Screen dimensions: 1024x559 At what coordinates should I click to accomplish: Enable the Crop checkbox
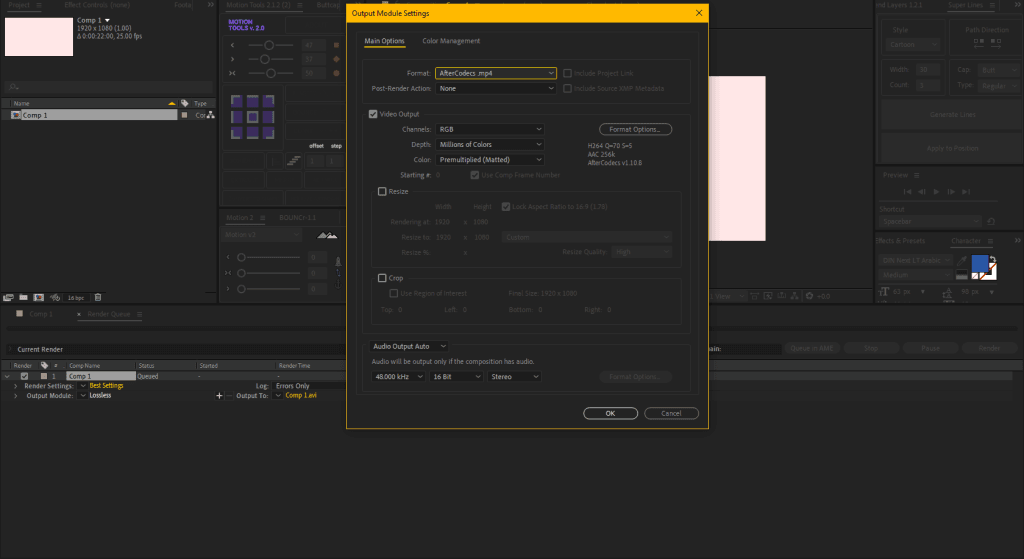pos(382,278)
